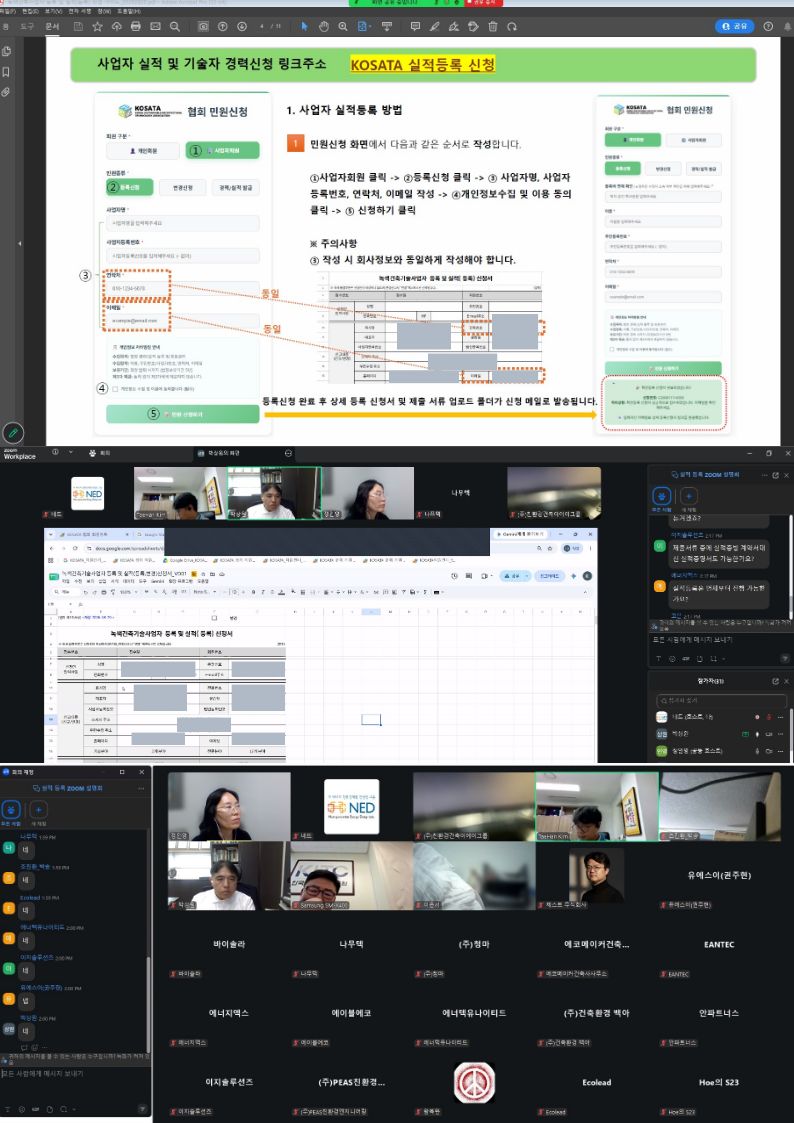Click the print icon in Acrobat toolbar
This screenshot has height=1123, width=794.
(x=136, y=26)
